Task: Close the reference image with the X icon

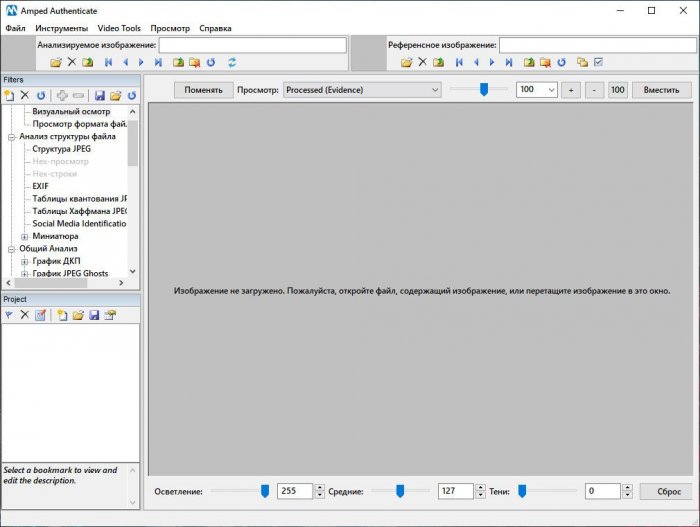Action: coord(422,62)
